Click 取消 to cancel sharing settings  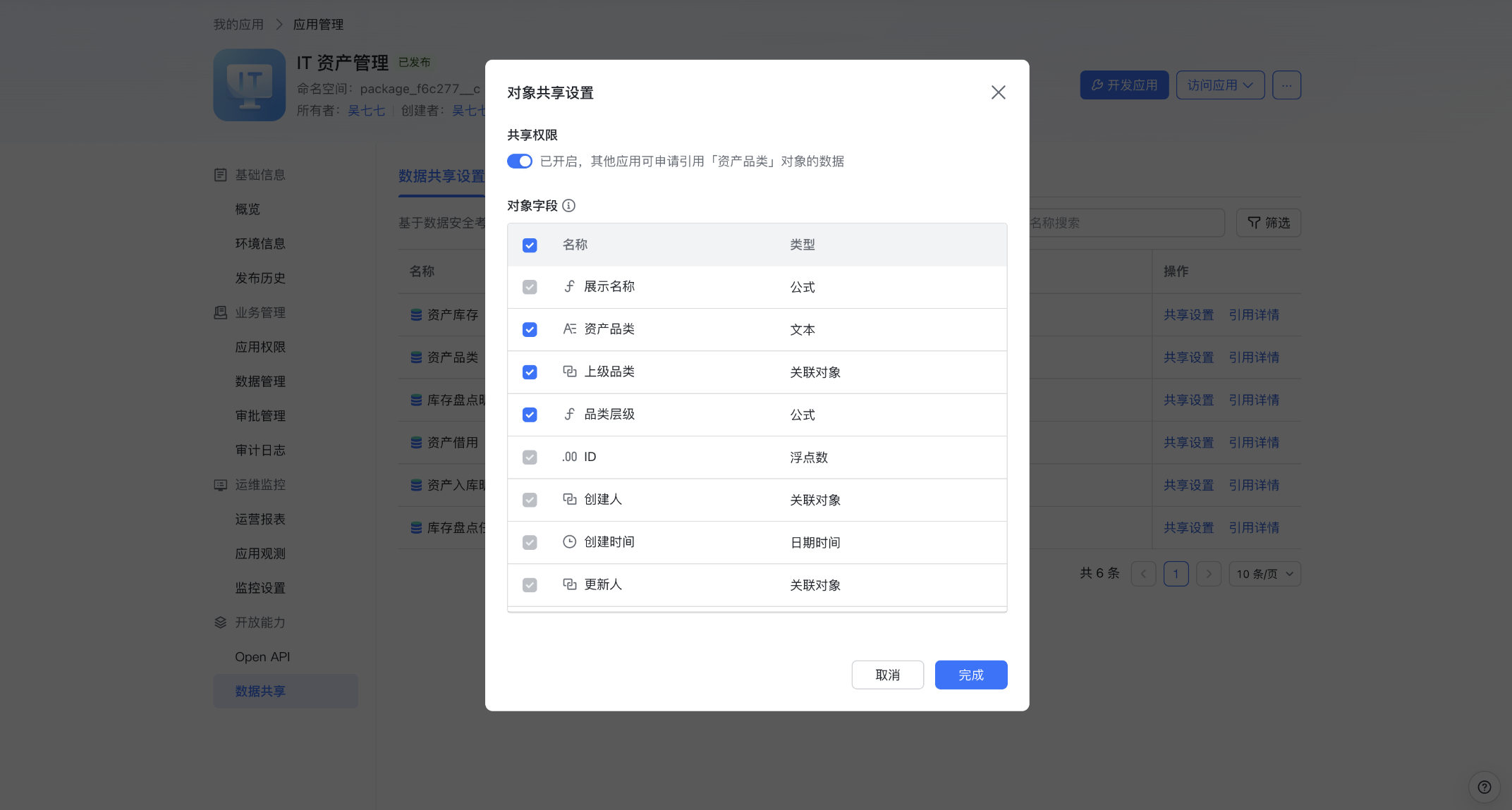[x=887, y=675]
